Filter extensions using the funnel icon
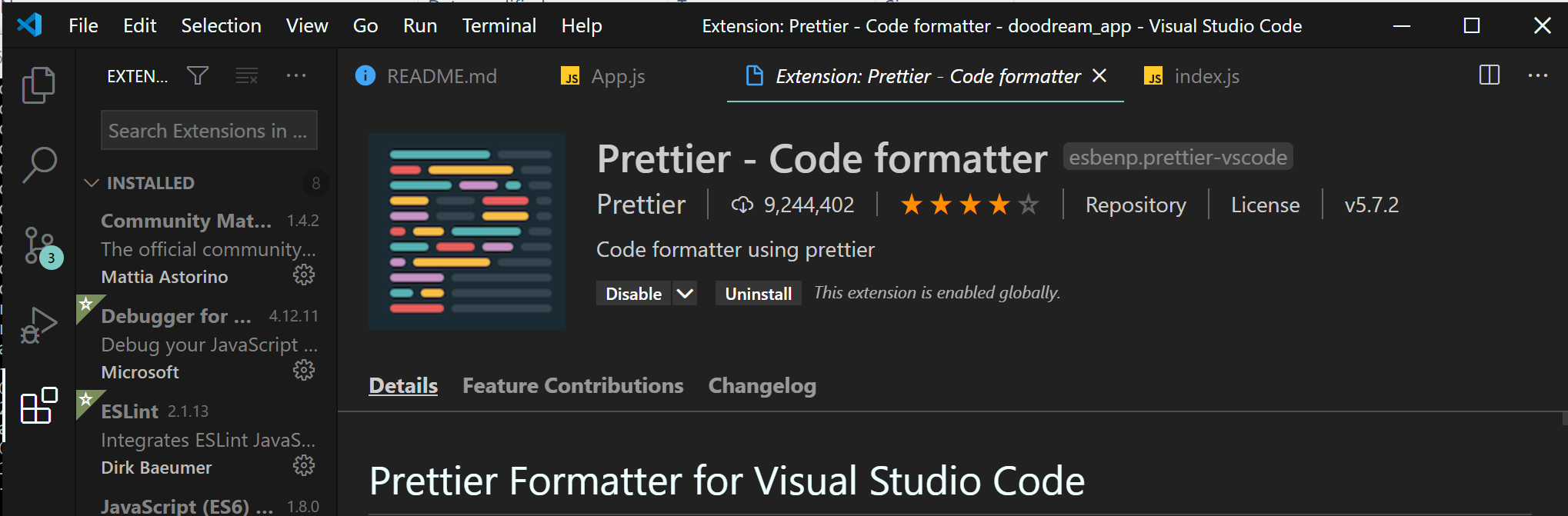This screenshot has height=516, width=1568. pyautogui.click(x=198, y=75)
